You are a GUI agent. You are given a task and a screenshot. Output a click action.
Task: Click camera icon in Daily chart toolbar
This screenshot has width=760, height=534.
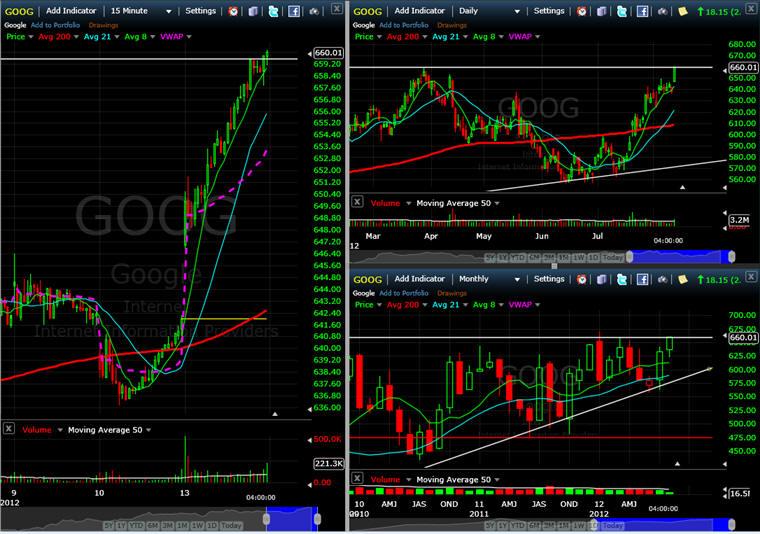tap(663, 11)
